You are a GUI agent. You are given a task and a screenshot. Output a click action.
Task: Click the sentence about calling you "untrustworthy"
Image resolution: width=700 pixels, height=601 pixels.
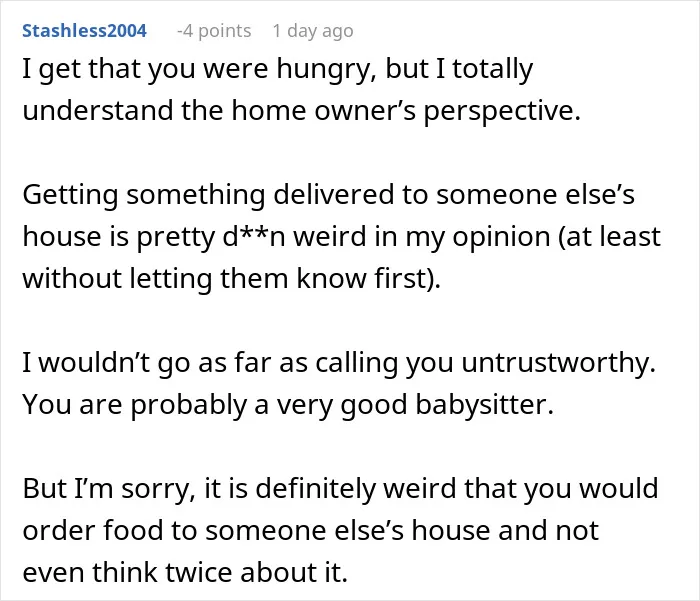339,363
